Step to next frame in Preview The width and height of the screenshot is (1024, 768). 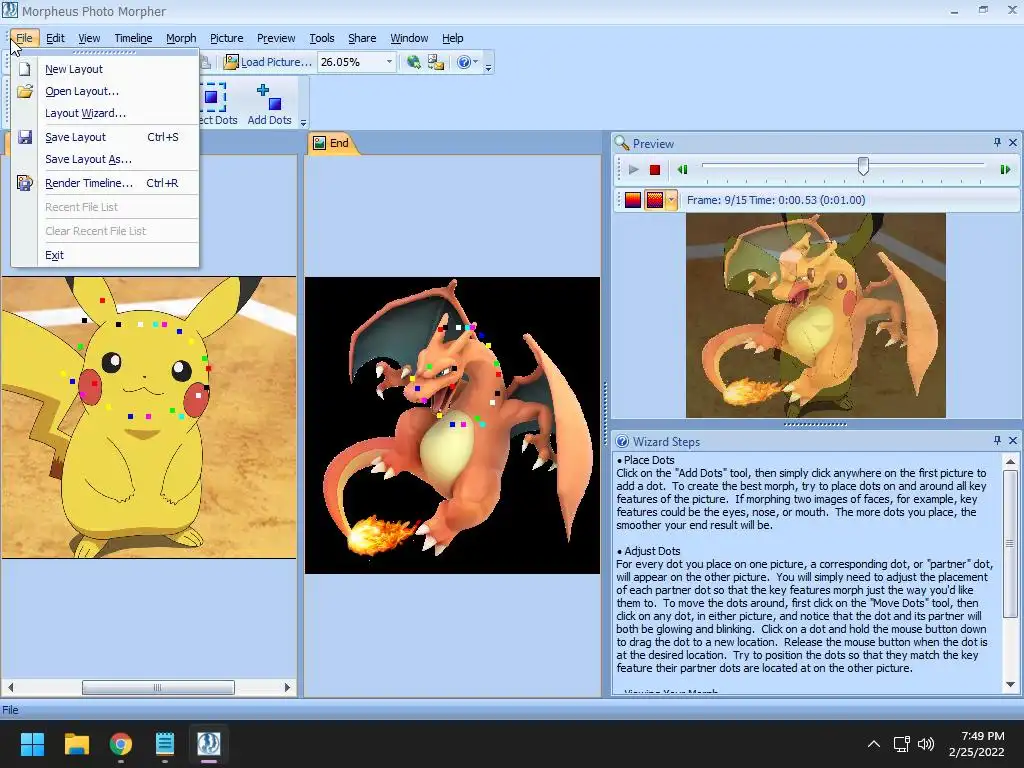point(1005,170)
